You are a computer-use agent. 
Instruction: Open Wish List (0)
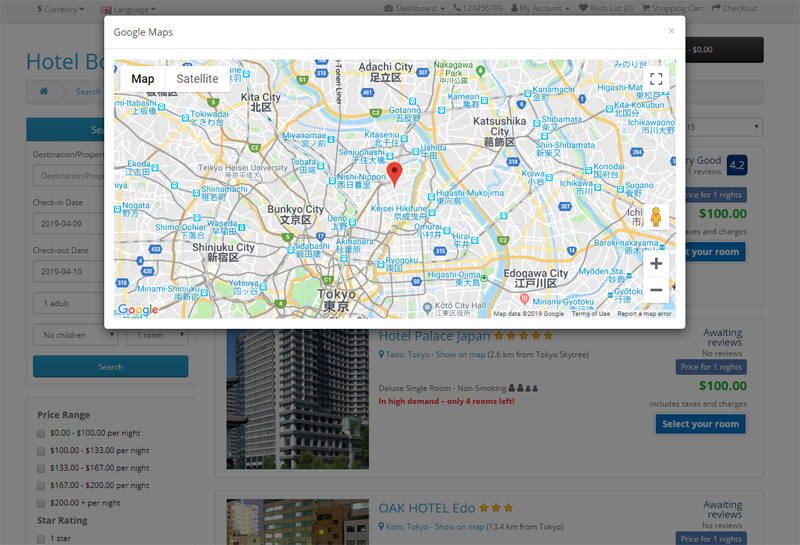(x=606, y=8)
